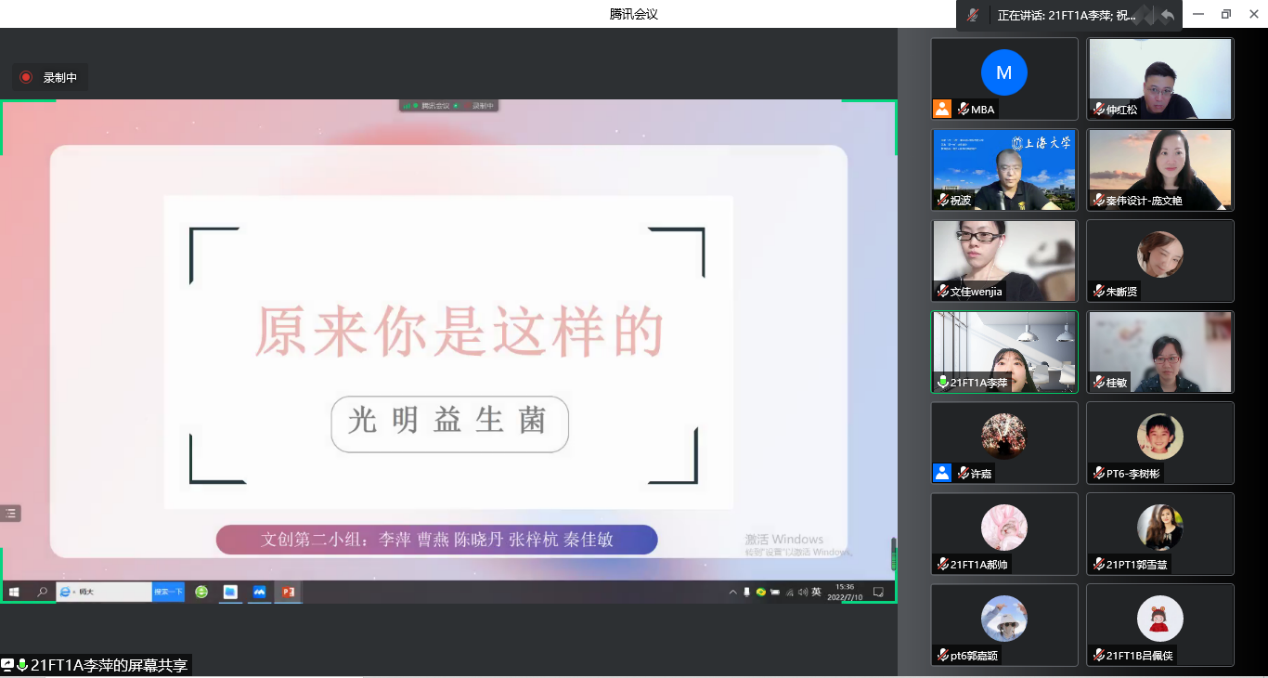1268x678 pixels.
Task: Click the muted mic icon beside PT6-李树彬
Action: pyautogui.click(x=1098, y=473)
